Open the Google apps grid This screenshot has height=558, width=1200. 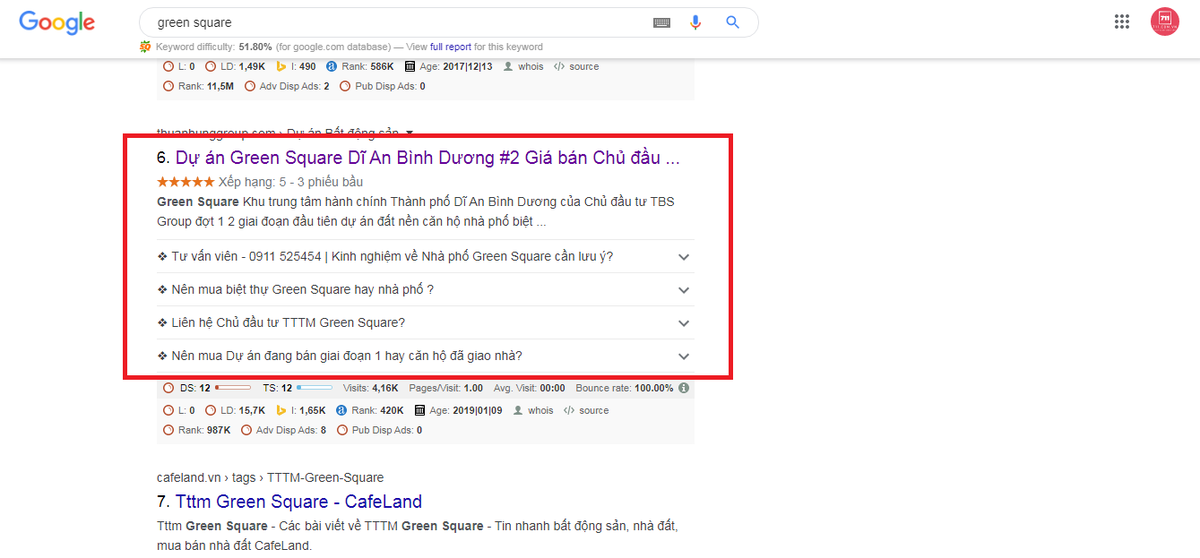[1122, 22]
